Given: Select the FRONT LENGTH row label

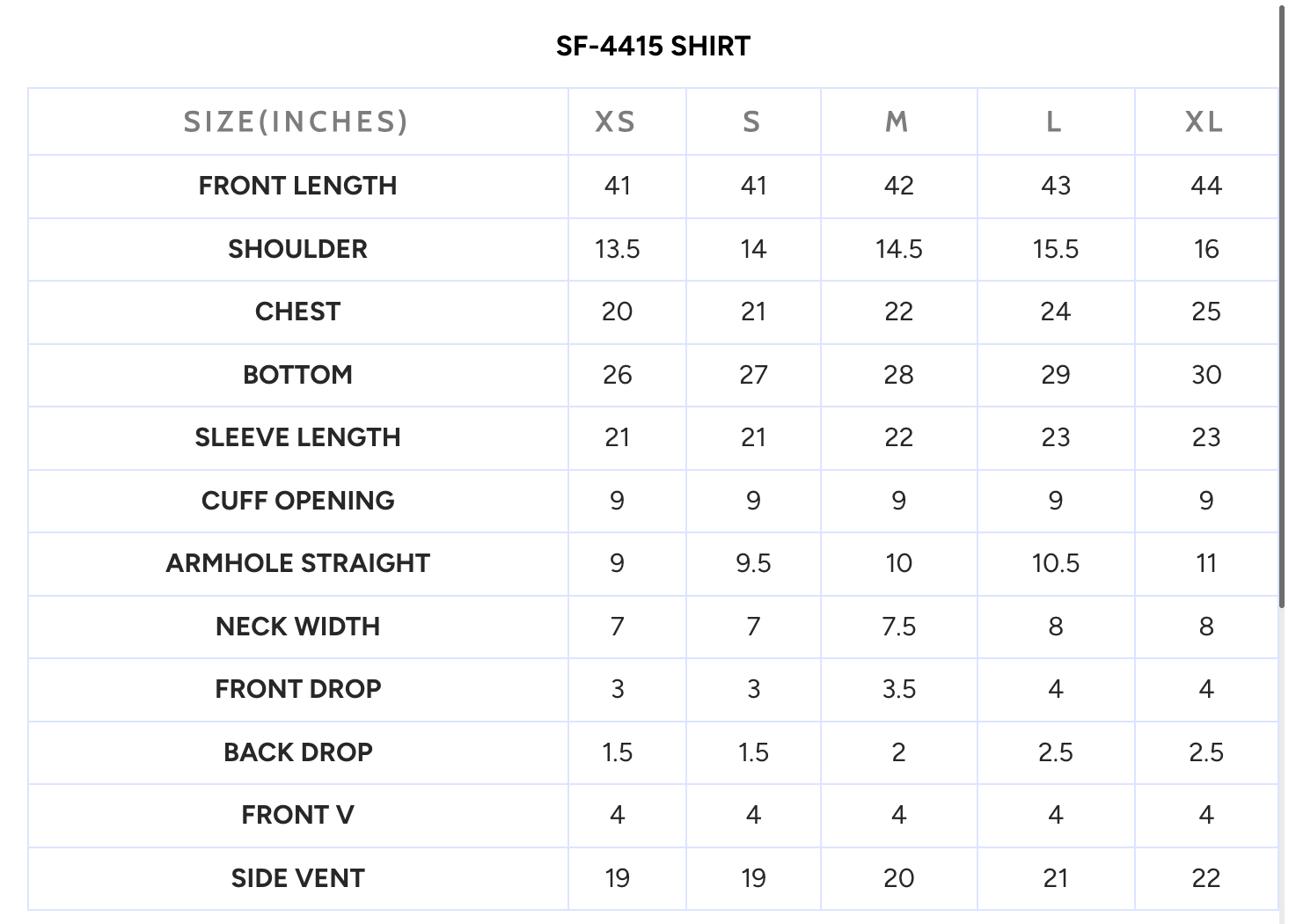Looking at the screenshot, I should [x=297, y=186].
